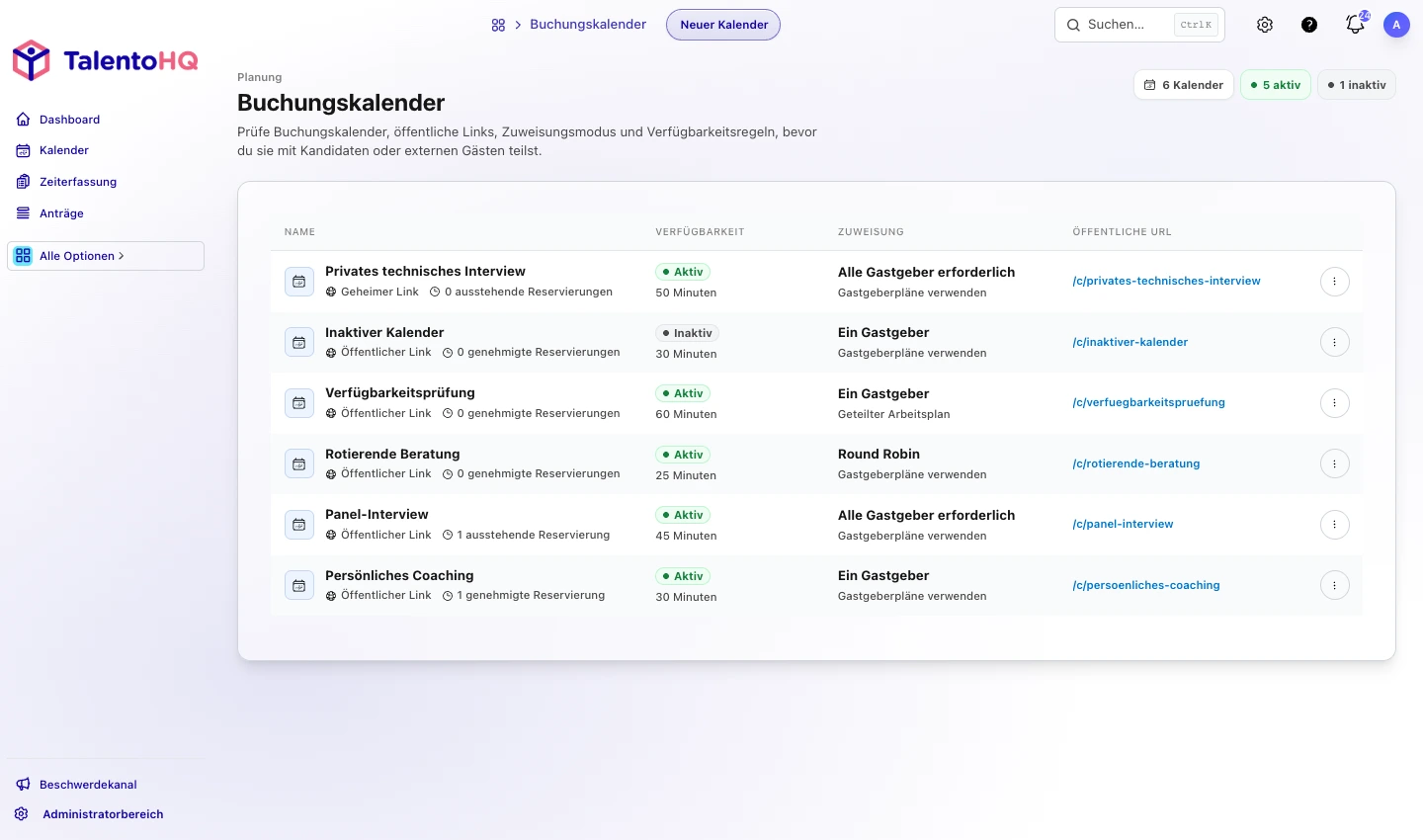The image size is (1423, 840).
Task: Open the /c/persoenliches-coaching URL link
Action: 1145,586
